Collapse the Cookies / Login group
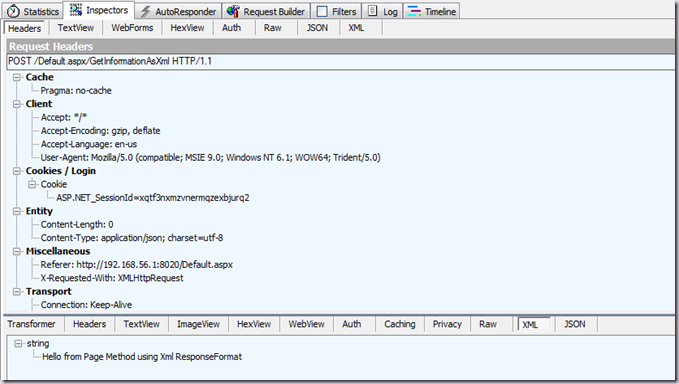Screen dimensions: 679x384 point(17,171)
